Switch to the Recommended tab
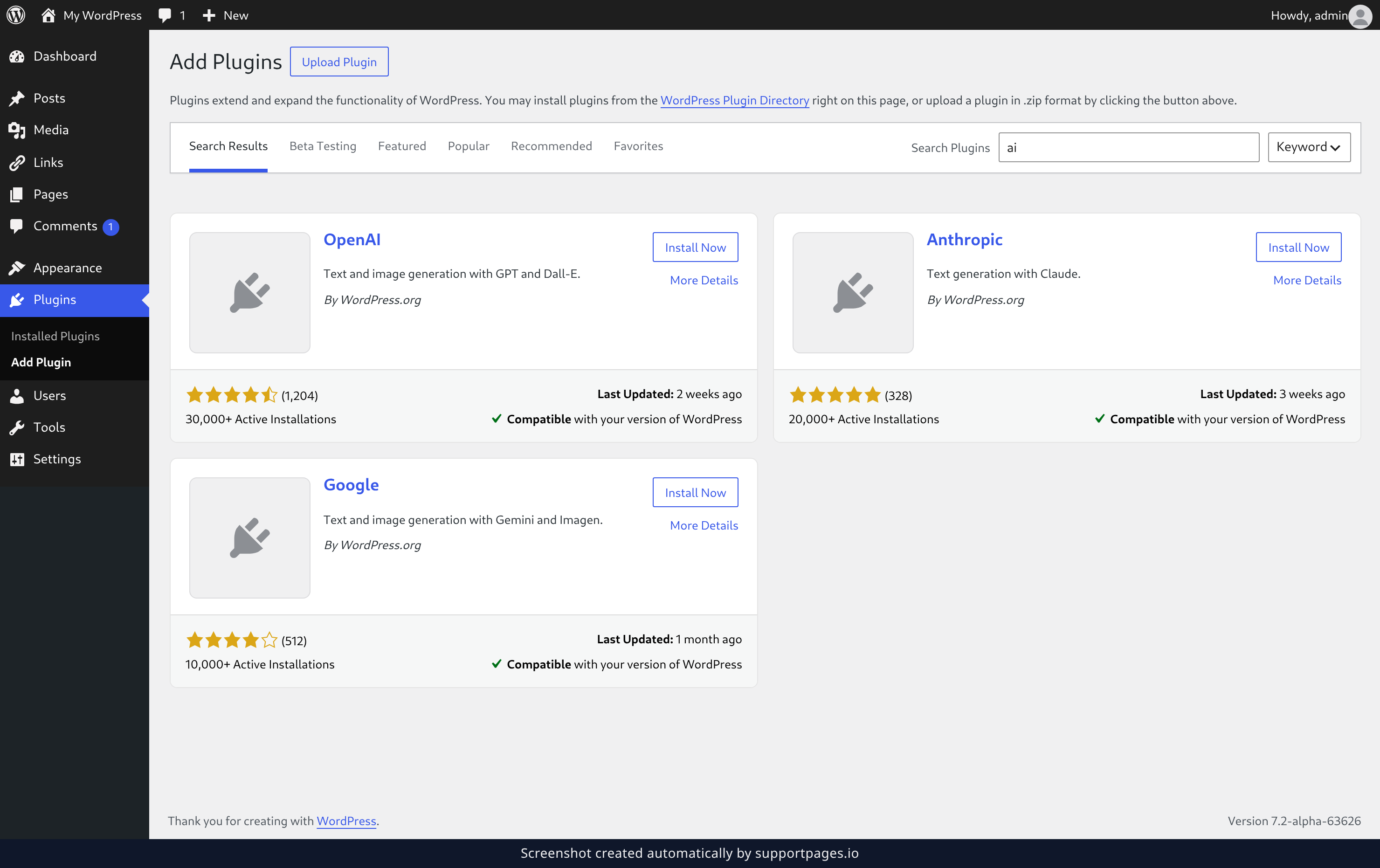The height and width of the screenshot is (868, 1380). (552, 146)
